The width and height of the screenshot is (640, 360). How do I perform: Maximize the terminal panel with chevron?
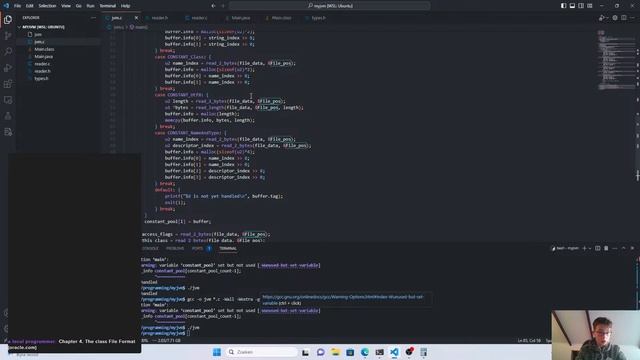coord(624,248)
